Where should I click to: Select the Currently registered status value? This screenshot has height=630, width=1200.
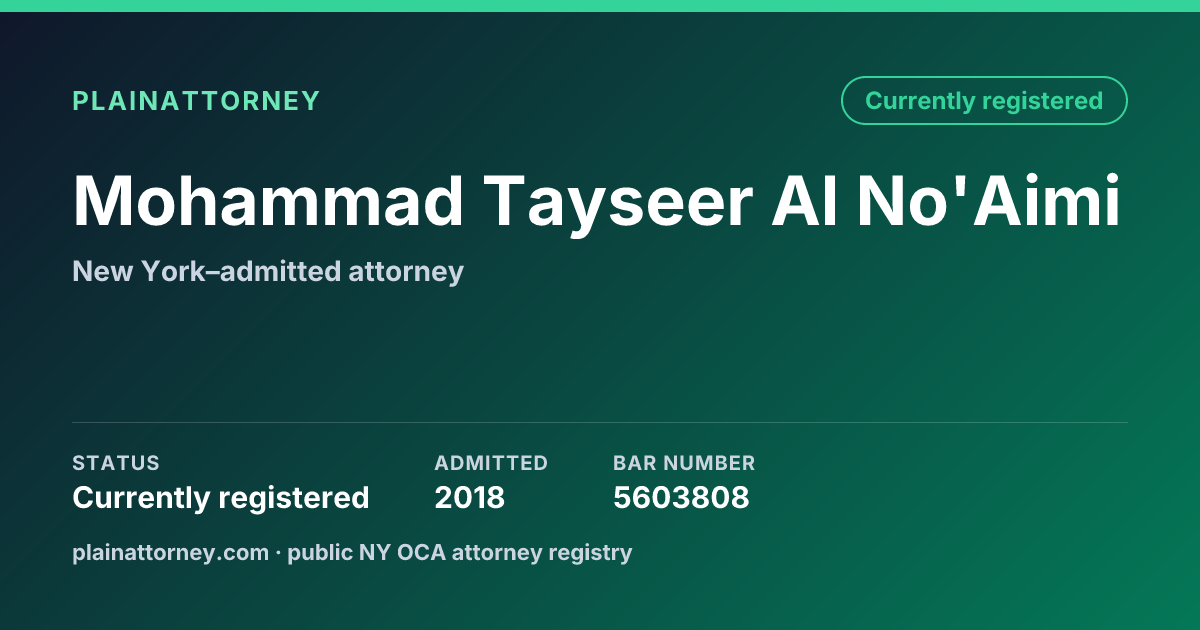coord(221,497)
